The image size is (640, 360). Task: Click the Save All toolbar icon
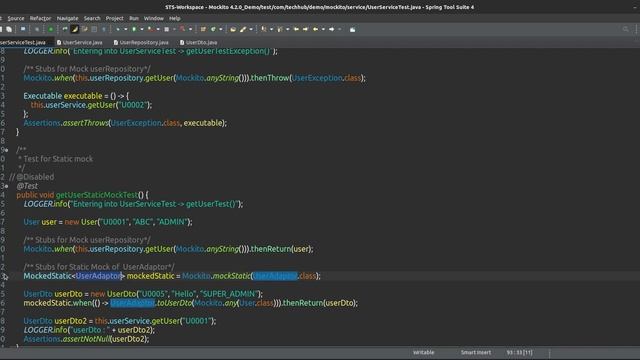pos(9,29)
